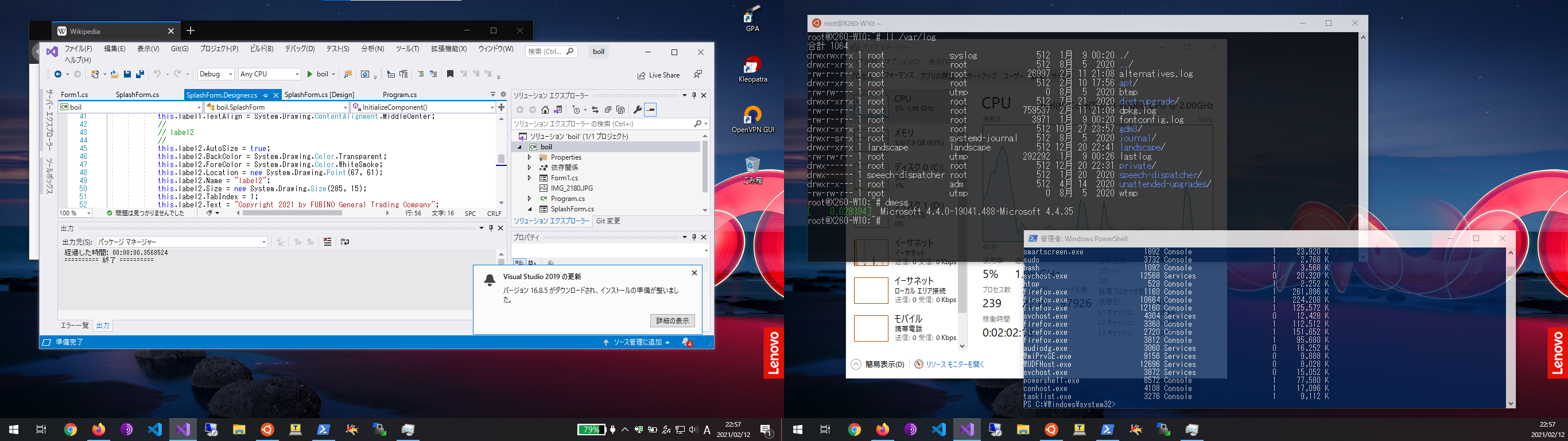Image resolution: width=1568 pixels, height=441 pixels.
Task: Click the code editor horizontal scrollbar
Action: point(313,213)
